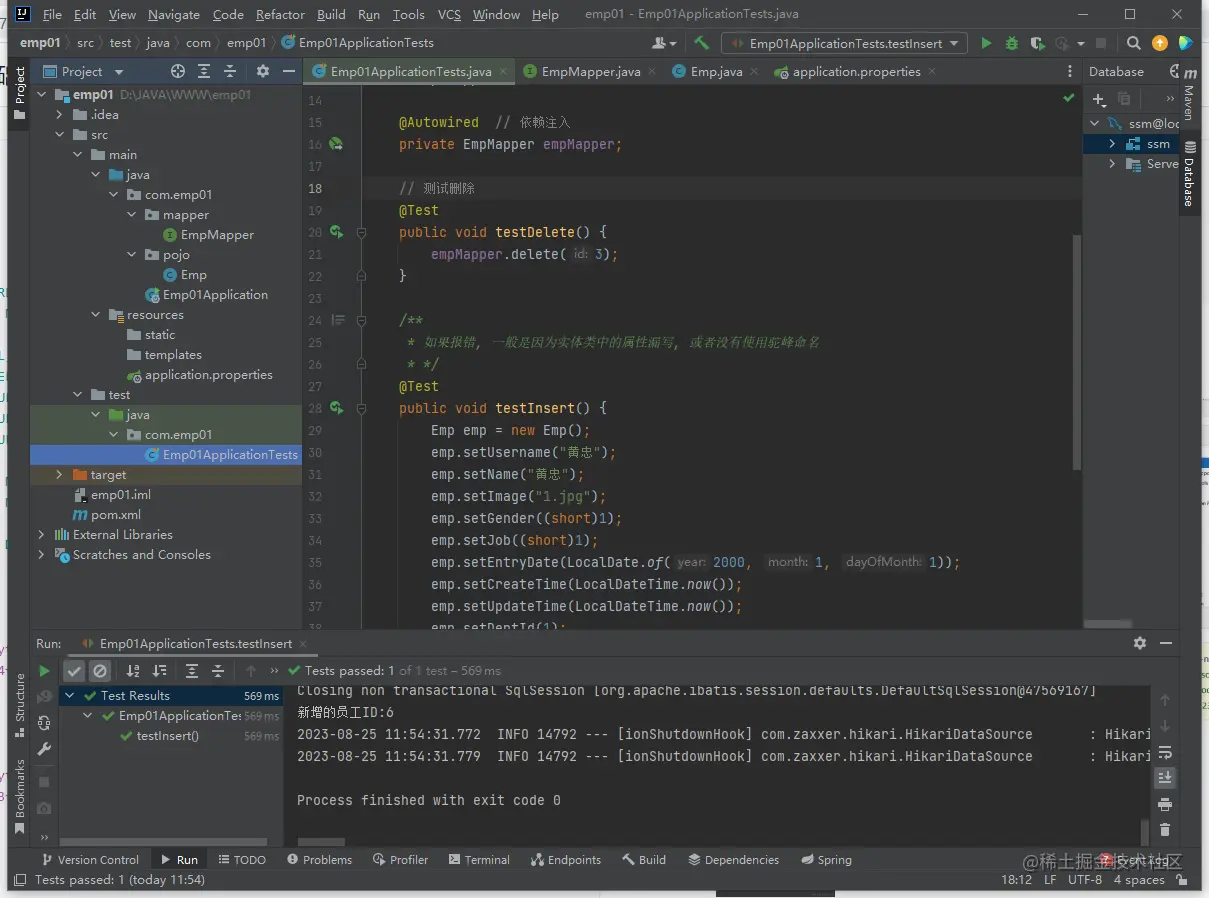This screenshot has width=1209, height=898.
Task: Open Search Everywhere magnifier icon
Action: tap(1133, 43)
